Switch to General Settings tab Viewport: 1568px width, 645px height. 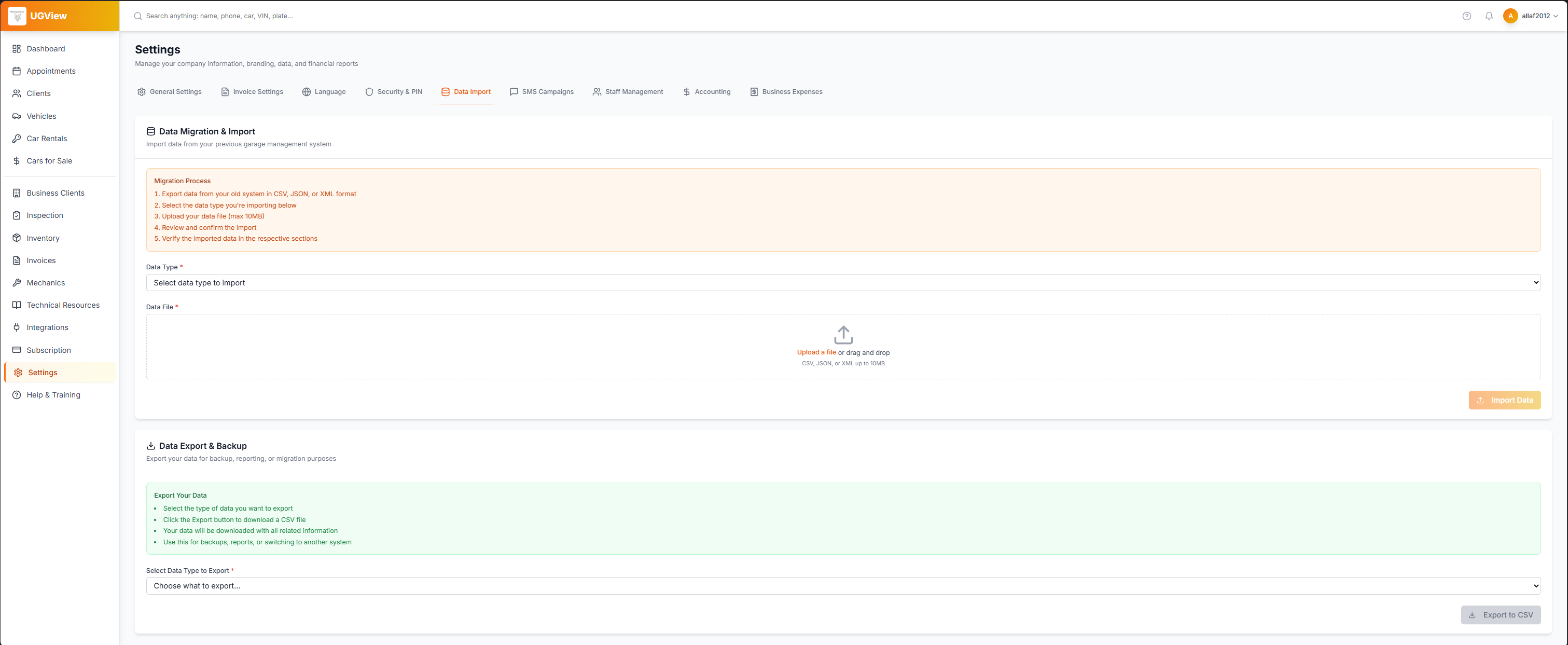pyautogui.click(x=169, y=92)
